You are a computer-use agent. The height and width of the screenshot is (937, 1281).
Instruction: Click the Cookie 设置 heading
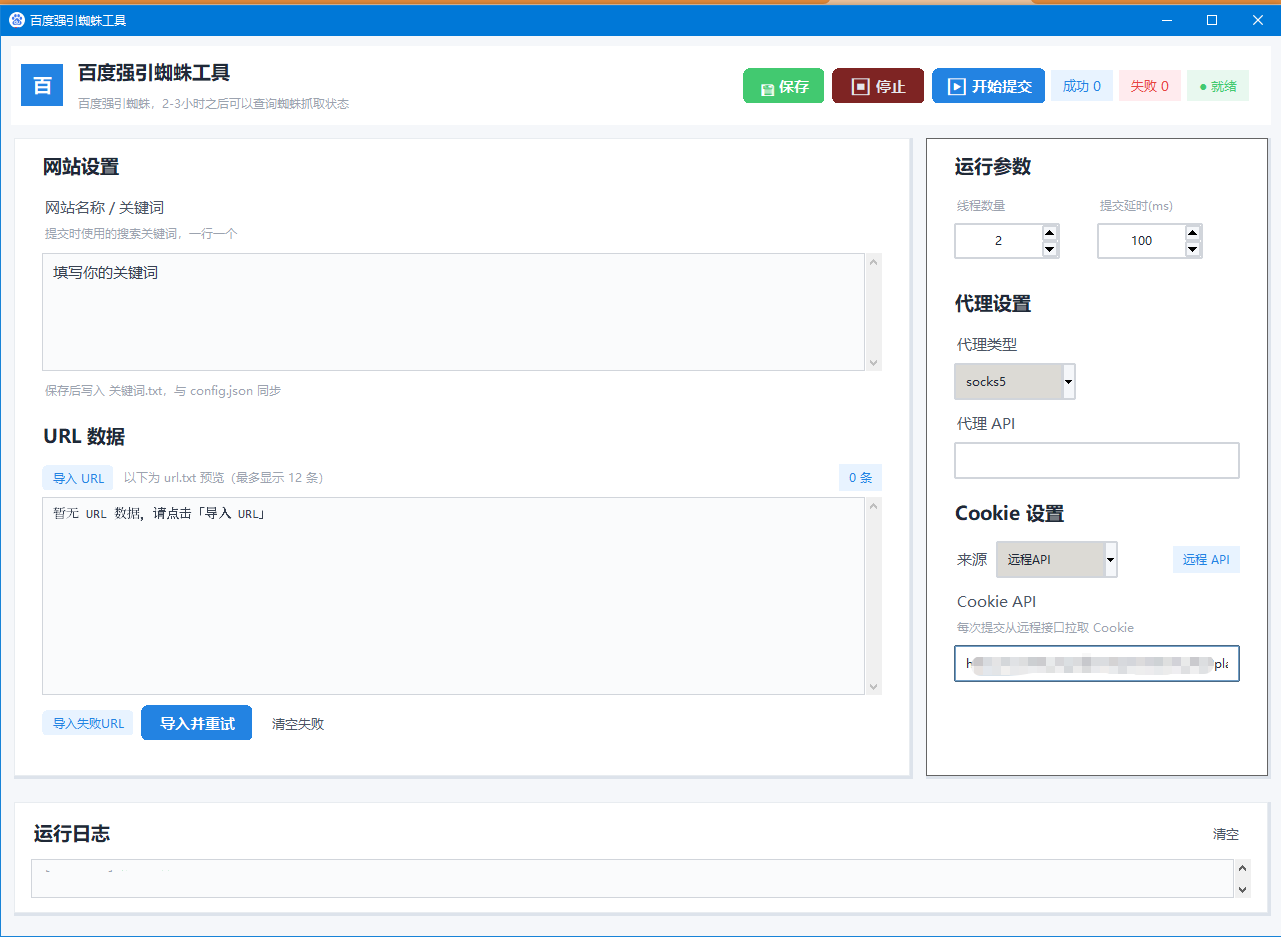pos(1010,514)
